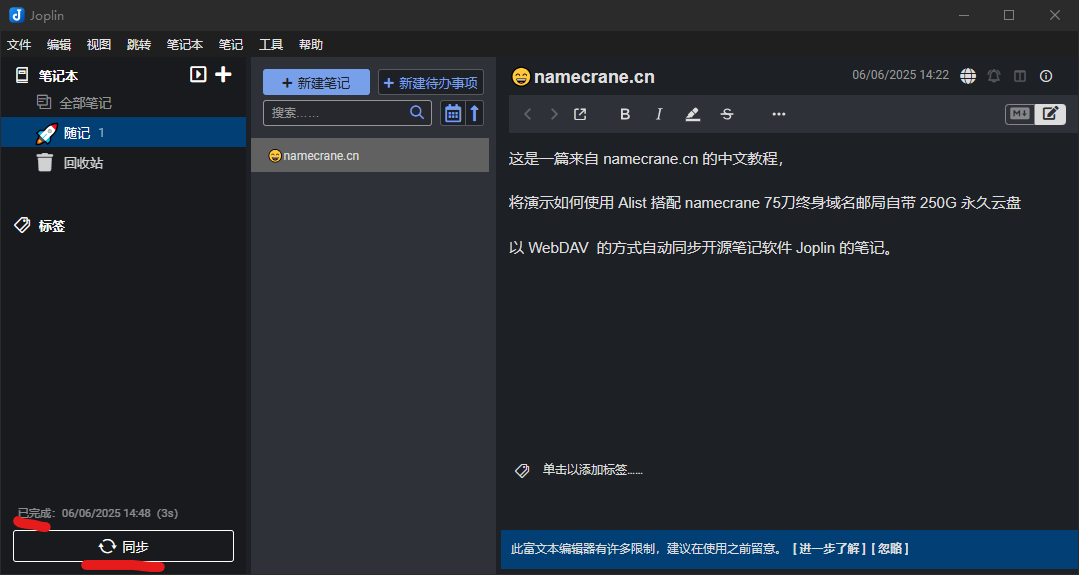Switch to rich text editor toggle
The height and width of the screenshot is (575, 1079).
[1050, 113]
